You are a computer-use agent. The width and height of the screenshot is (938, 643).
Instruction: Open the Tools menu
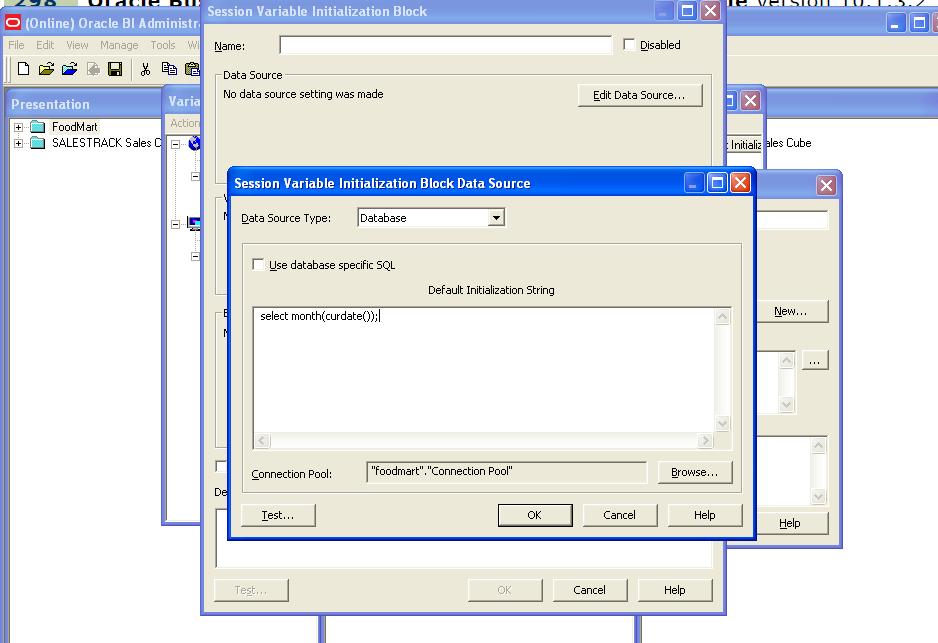pos(163,45)
